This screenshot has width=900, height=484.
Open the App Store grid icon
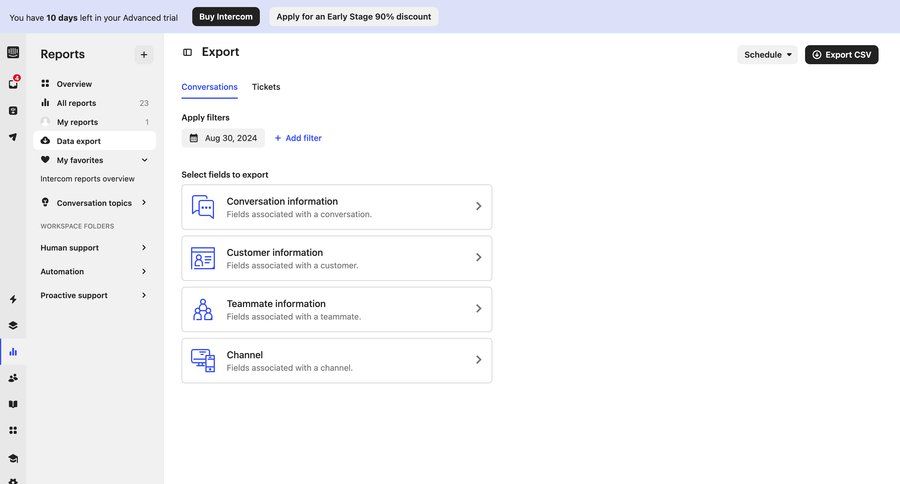point(13,430)
